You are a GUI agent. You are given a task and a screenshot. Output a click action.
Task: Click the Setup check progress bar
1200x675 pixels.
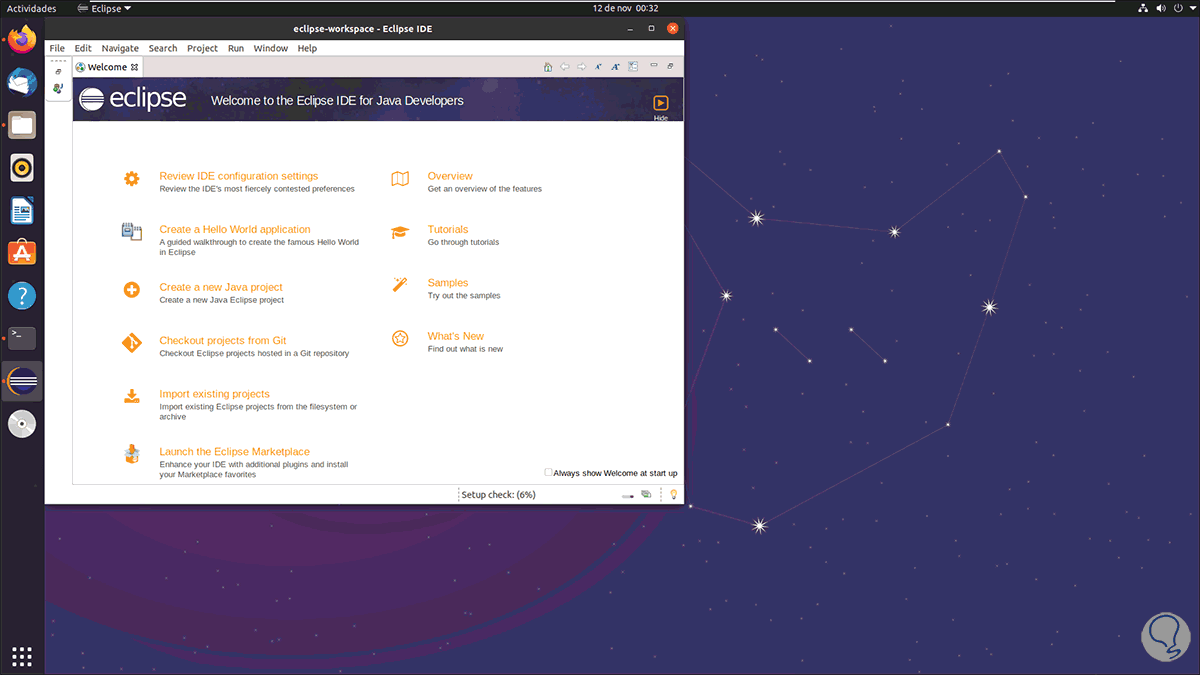(628, 495)
